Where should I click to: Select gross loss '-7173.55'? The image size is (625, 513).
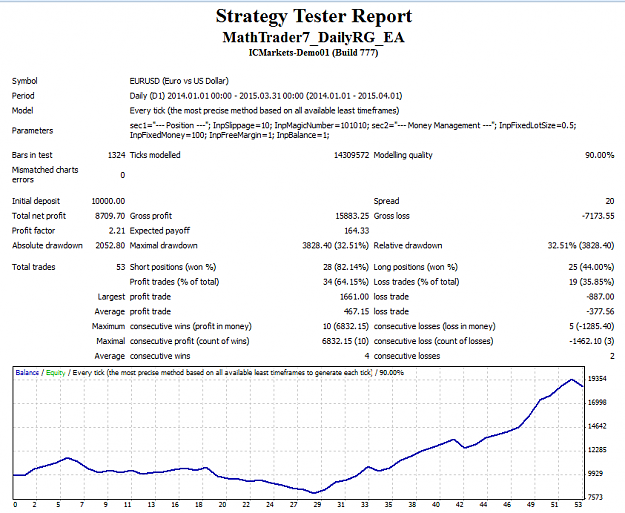pos(598,216)
